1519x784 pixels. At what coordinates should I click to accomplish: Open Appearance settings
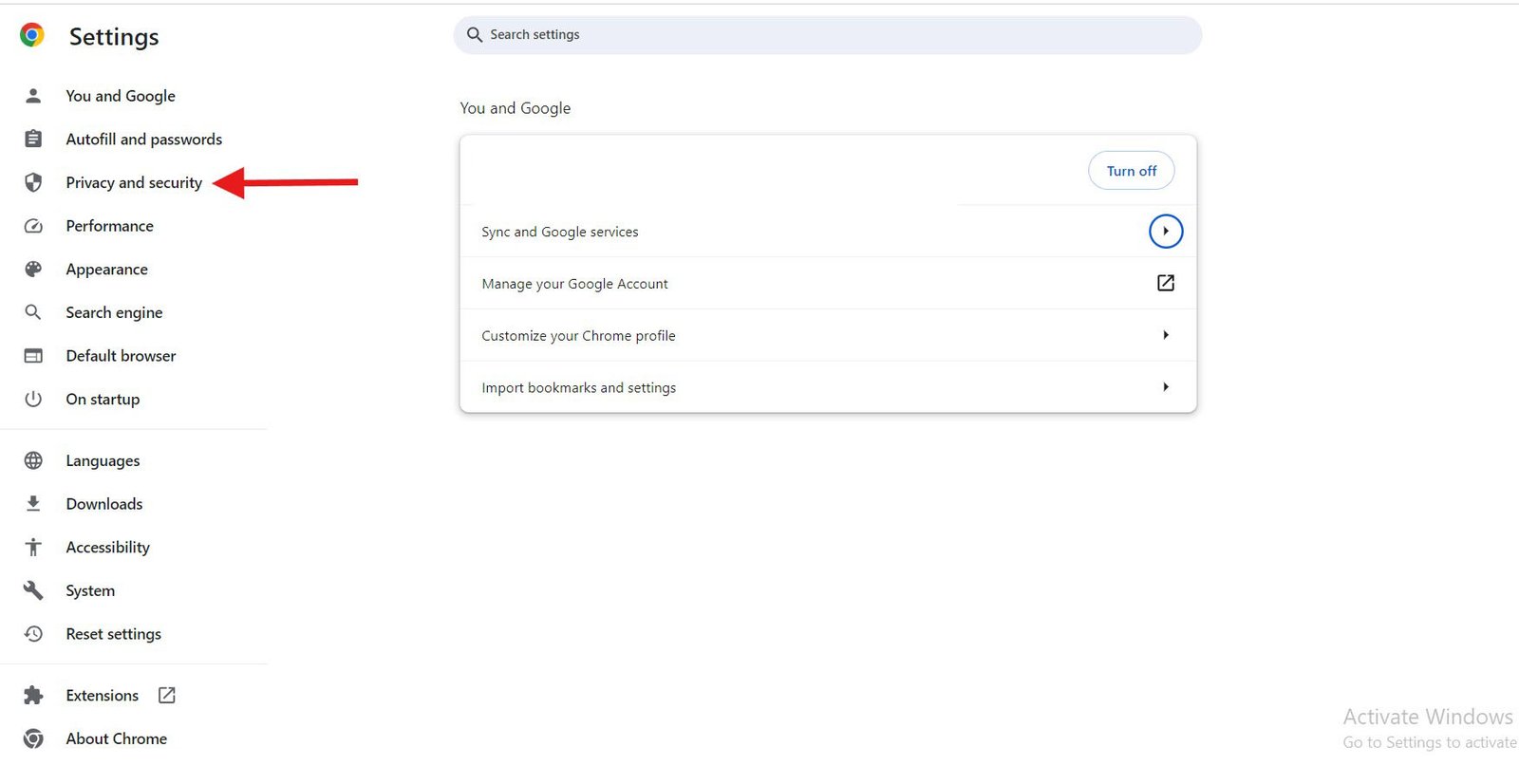pos(107,270)
